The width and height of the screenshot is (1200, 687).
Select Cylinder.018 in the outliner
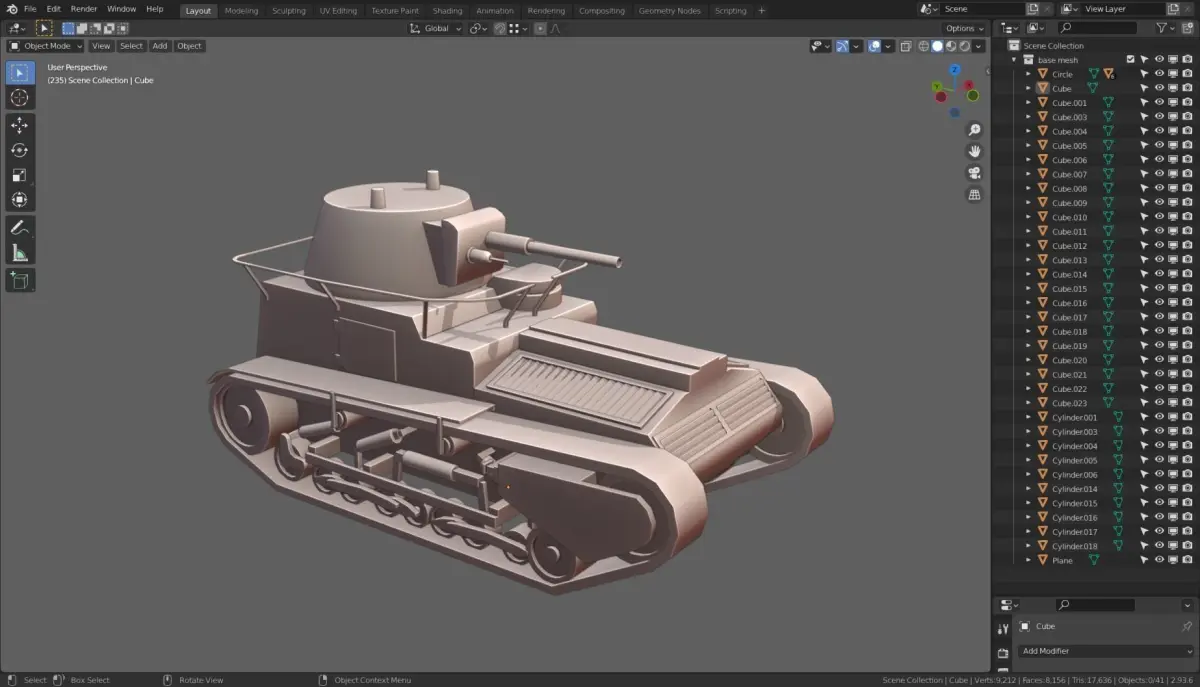pyautogui.click(x=1075, y=546)
